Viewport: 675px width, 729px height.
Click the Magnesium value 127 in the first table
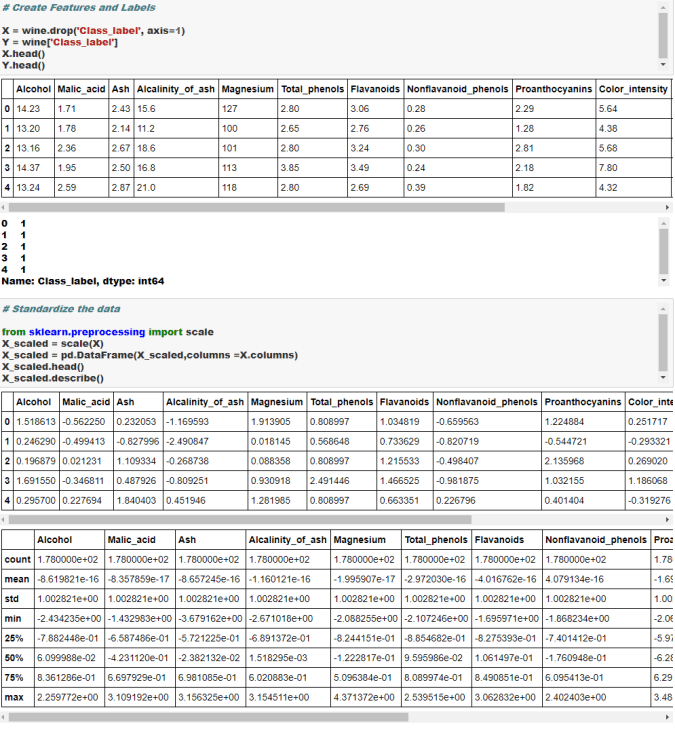[230, 108]
